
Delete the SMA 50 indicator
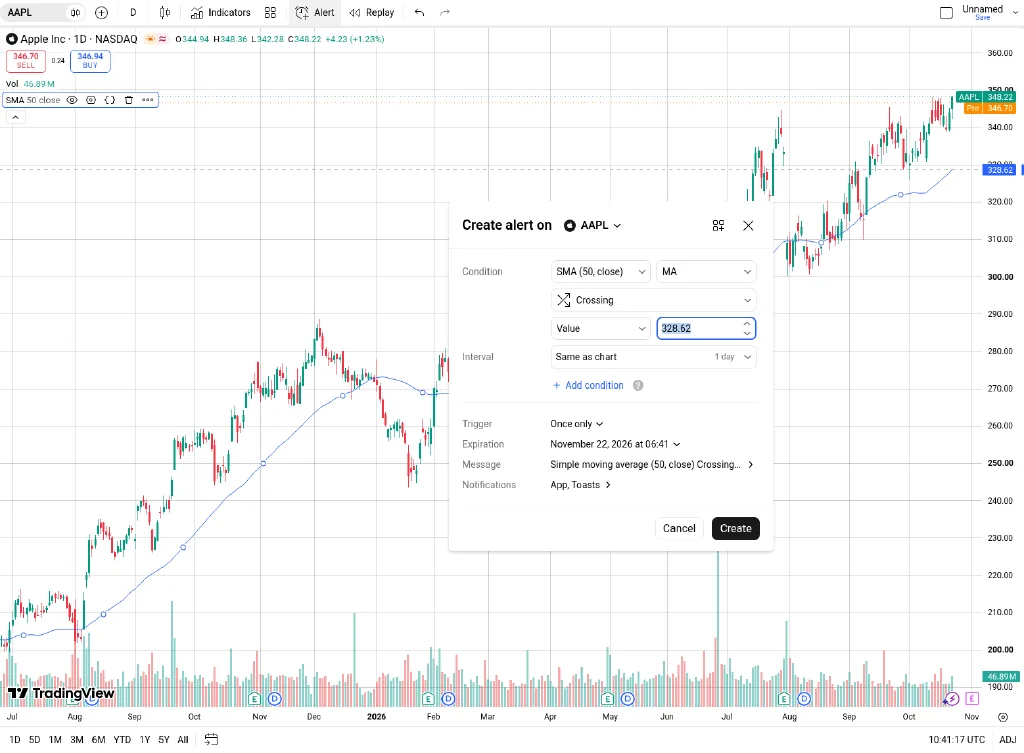(x=129, y=100)
